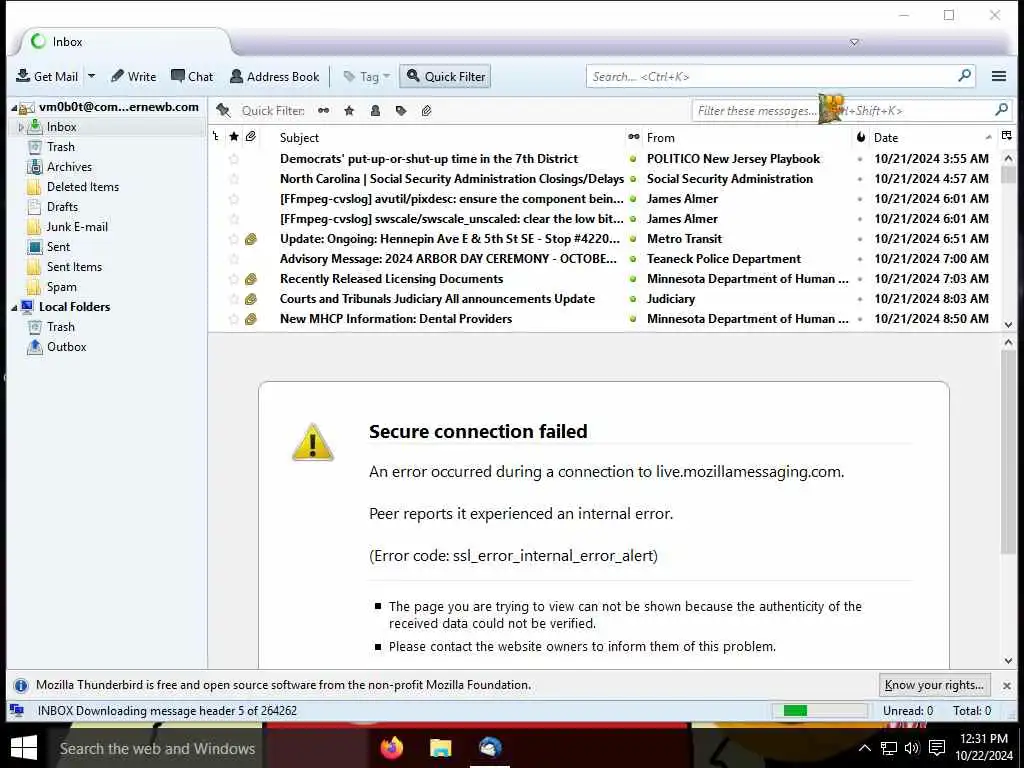This screenshot has height=768, width=1024.
Task: Click the online status icon in status bar
Action: pos(17,711)
